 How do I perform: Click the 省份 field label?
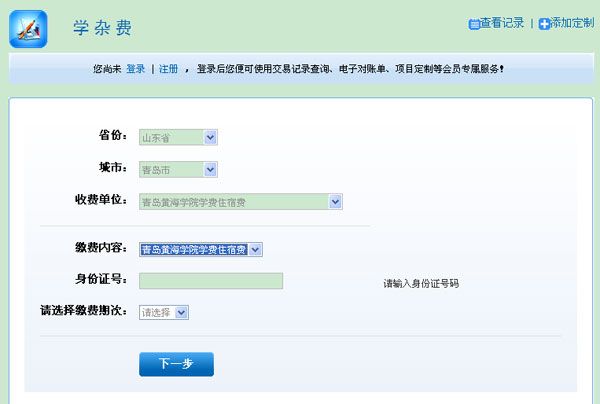[112, 135]
